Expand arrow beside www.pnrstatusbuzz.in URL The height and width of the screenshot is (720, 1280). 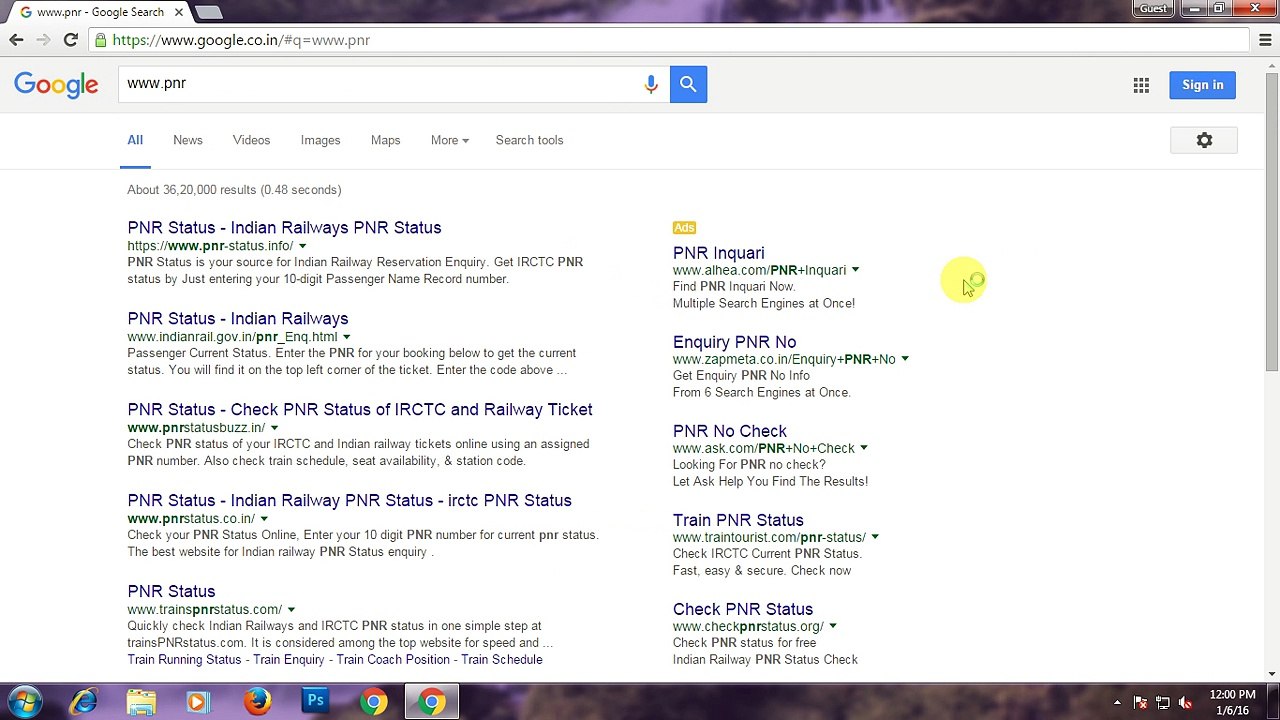coord(274,428)
